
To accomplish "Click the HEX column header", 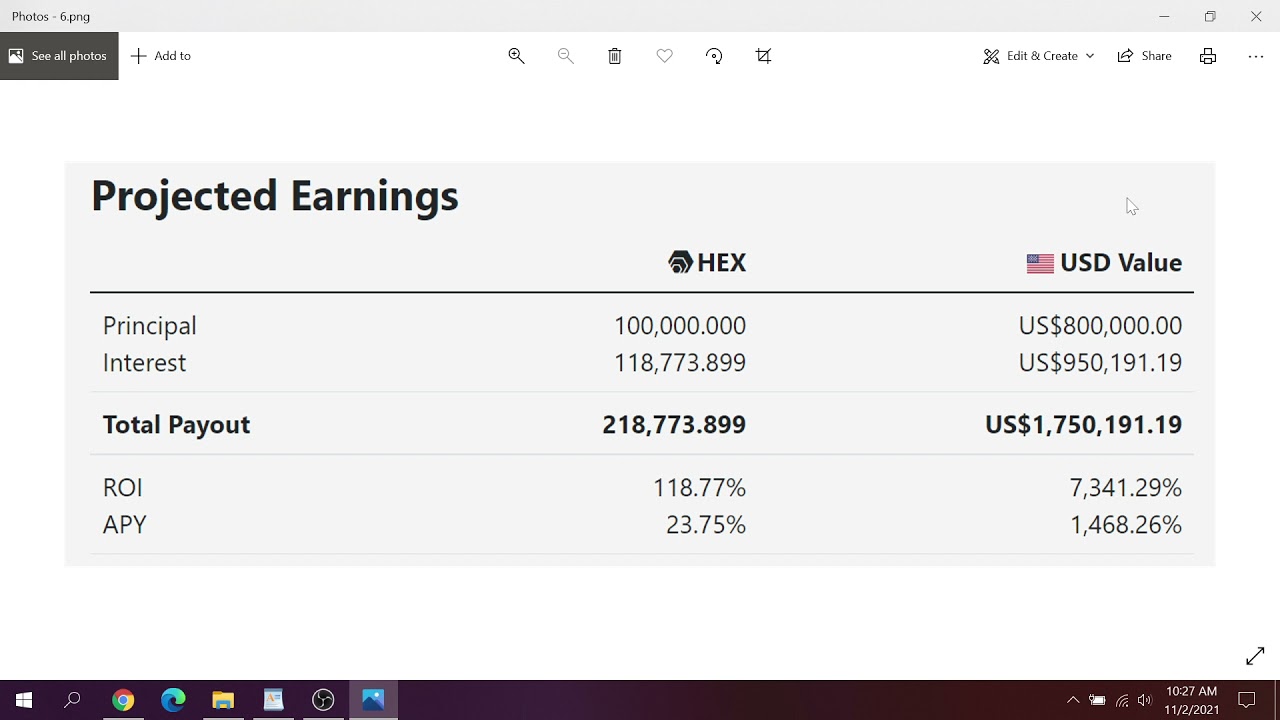I will [x=707, y=263].
